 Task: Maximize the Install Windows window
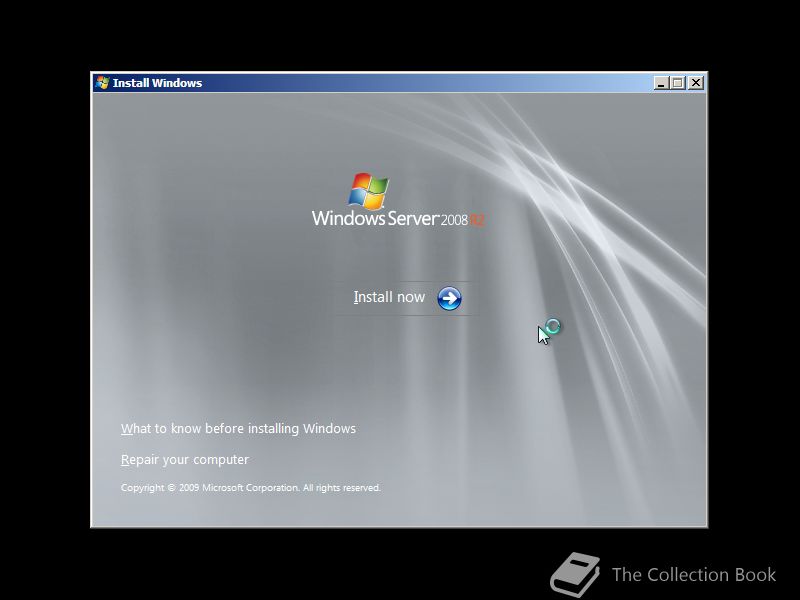tap(678, 83)
